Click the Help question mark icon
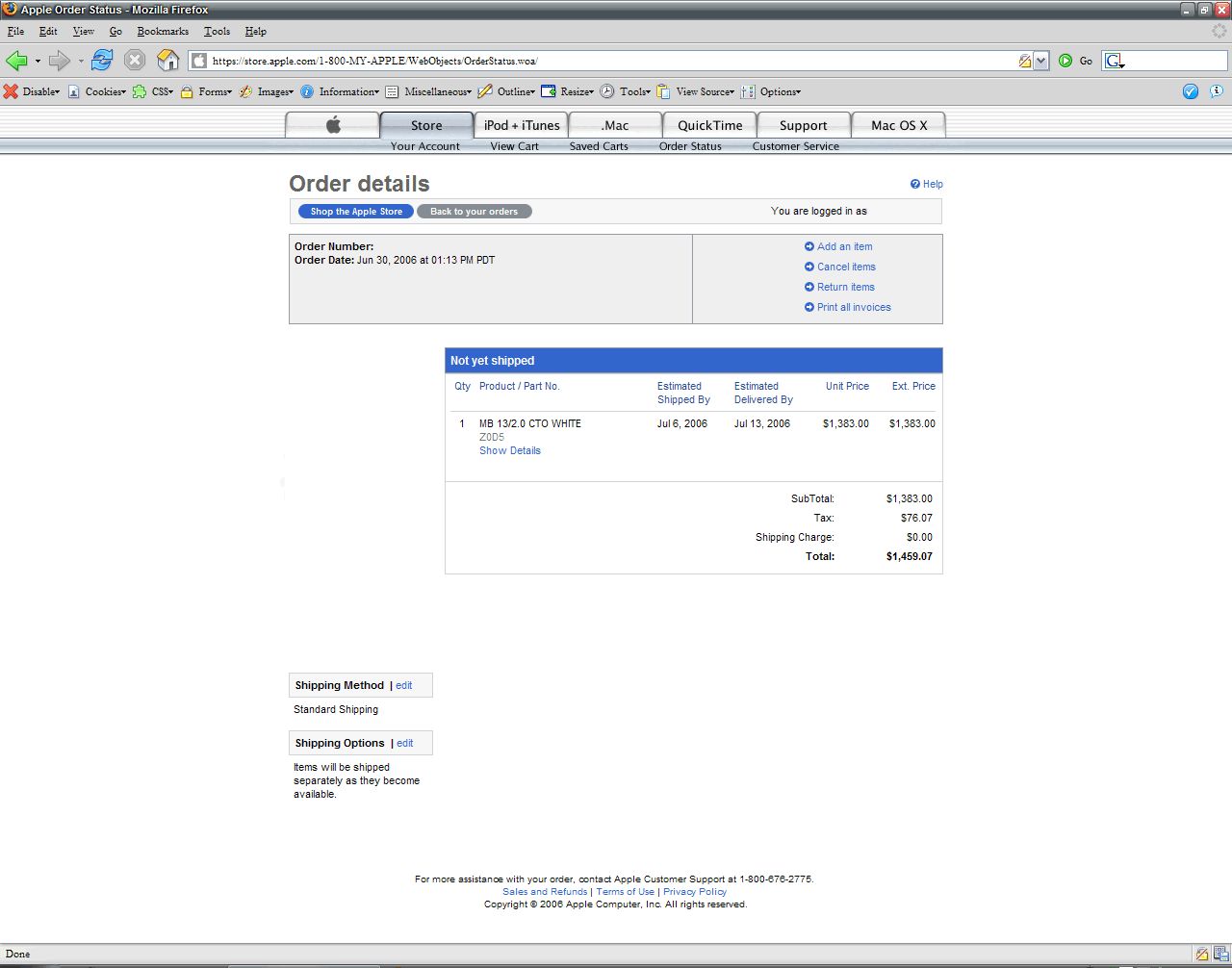 (915, 184)
